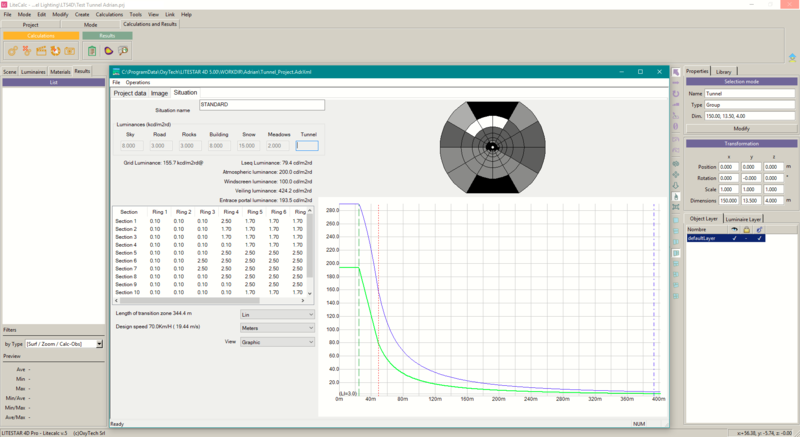Toggle defaultLayer calculation checkmark
The width and height of the screenshot is (800, 437).
coord(759,238)
